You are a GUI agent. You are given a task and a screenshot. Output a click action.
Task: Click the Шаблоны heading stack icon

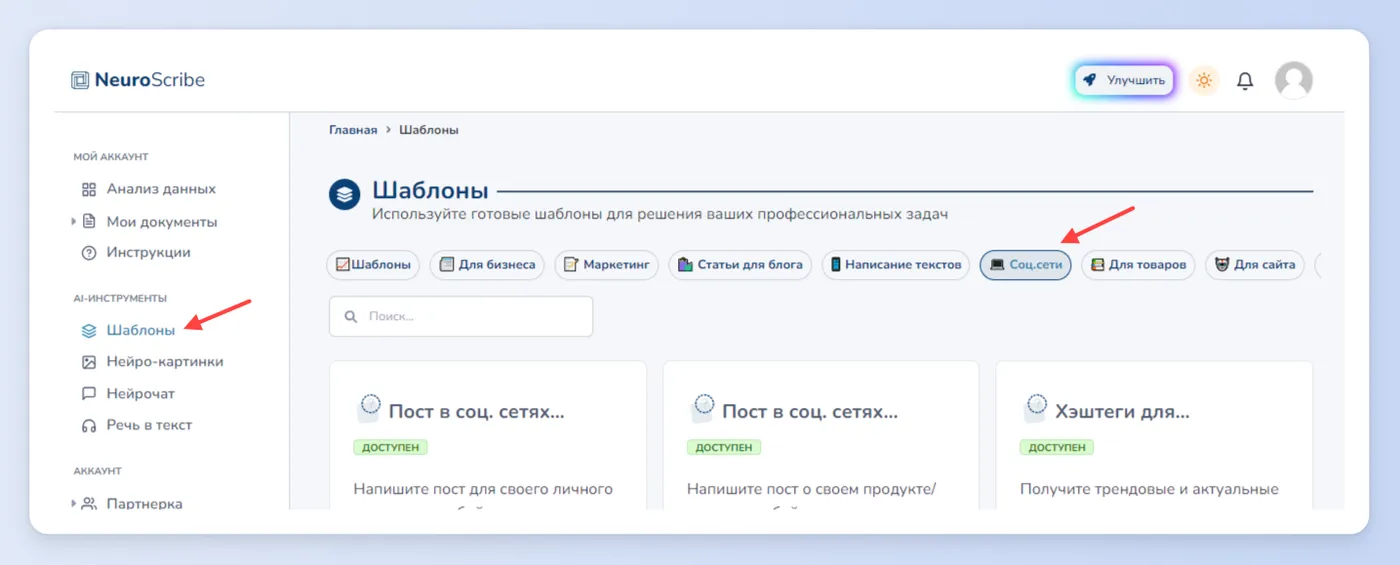coord(345,194)
